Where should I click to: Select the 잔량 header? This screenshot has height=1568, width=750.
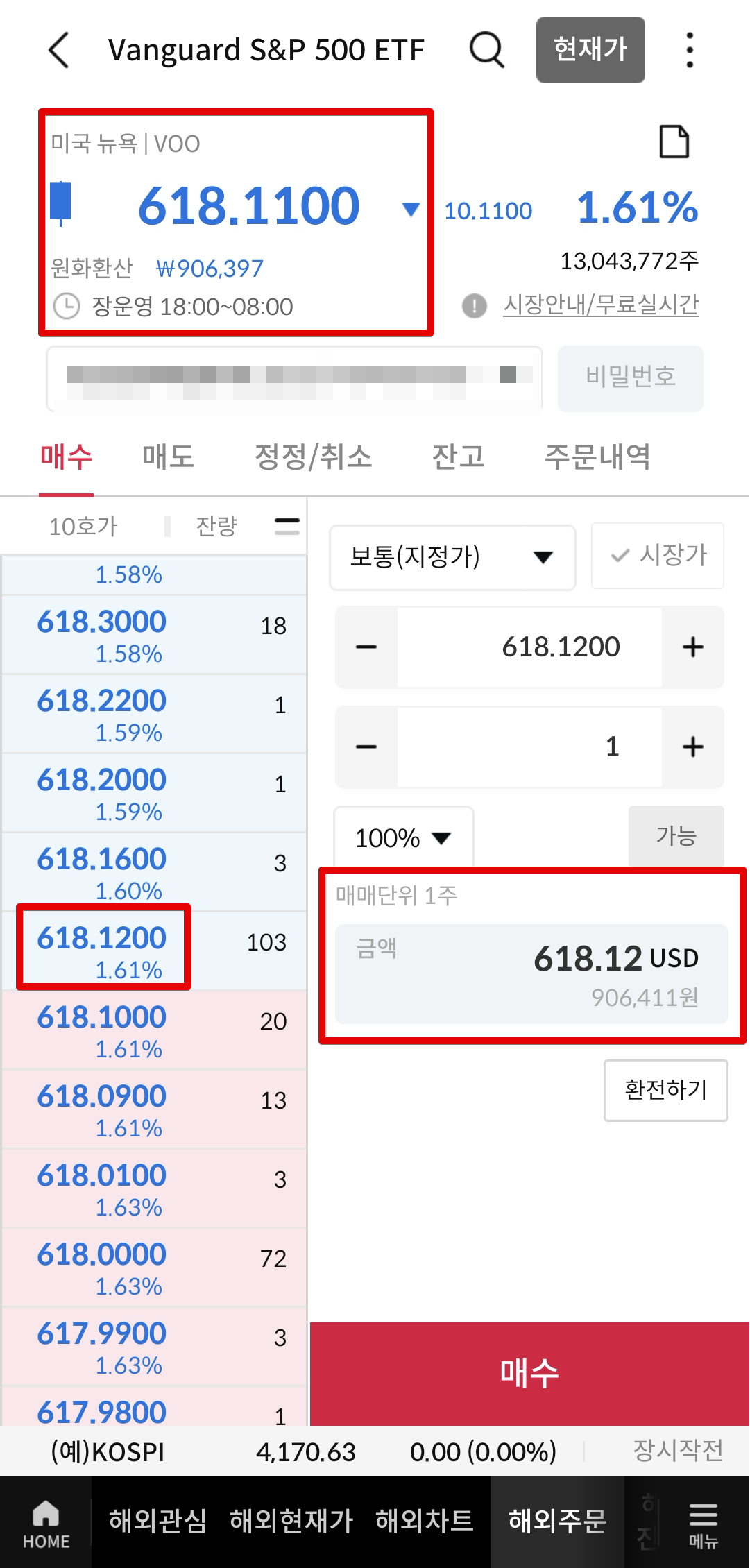point(216,527)
